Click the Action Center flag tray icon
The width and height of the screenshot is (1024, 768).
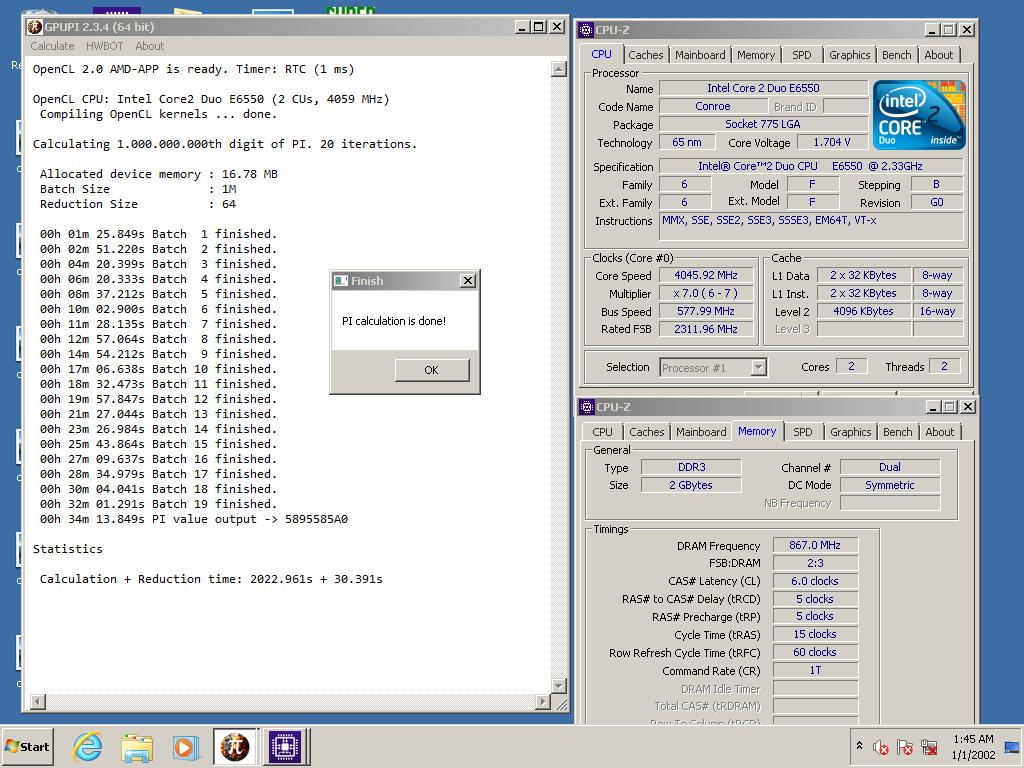904,746
